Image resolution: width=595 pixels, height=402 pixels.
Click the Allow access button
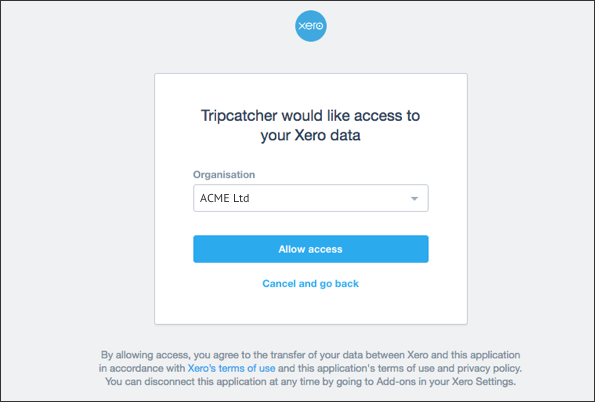point(311,249)
